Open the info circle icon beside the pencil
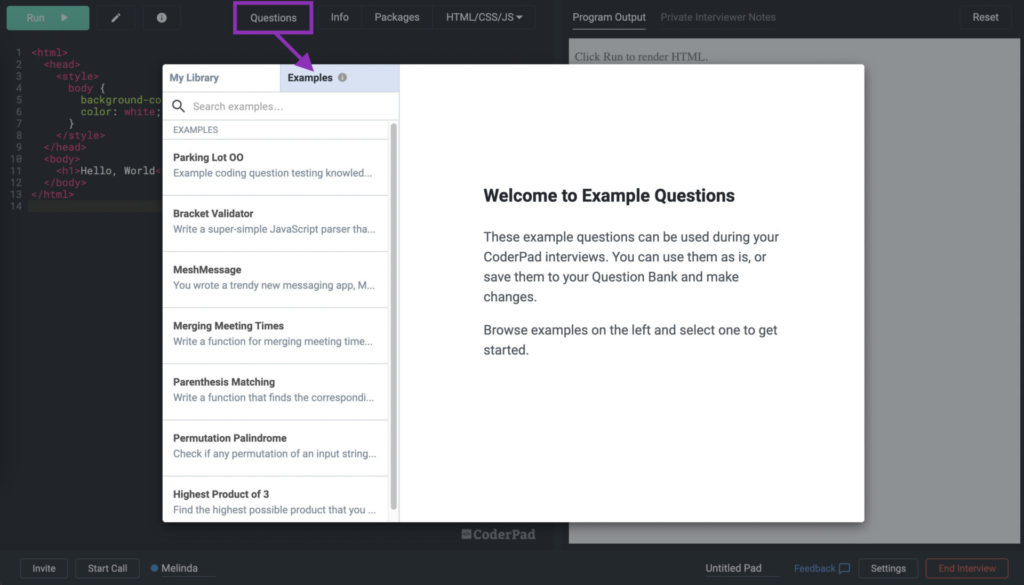1024x585 pixels. tap(161, 17)
